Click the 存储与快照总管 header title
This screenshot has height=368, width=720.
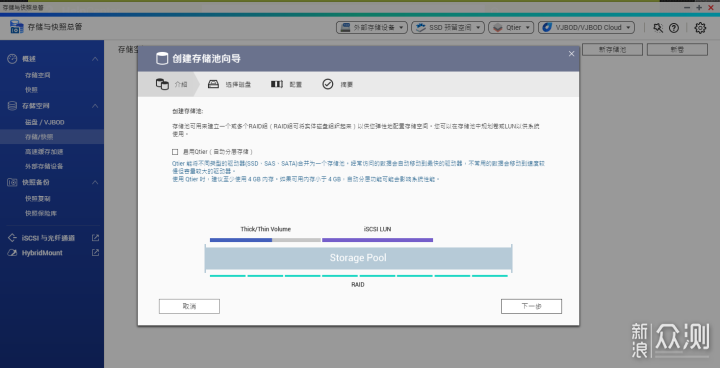[55, 27]
